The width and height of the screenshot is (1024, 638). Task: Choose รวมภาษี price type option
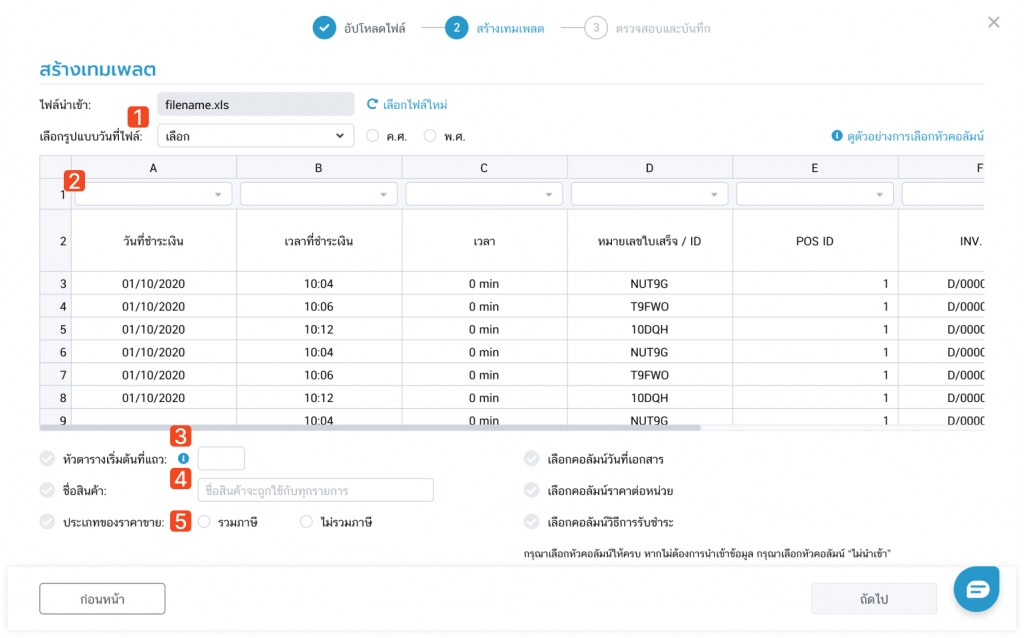[205, 521]
